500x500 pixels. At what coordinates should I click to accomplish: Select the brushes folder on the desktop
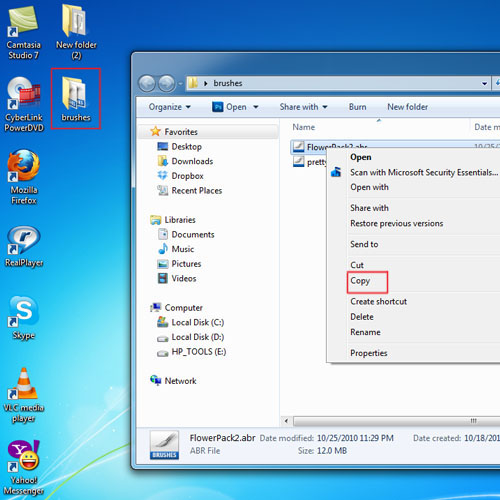(76, 99)
